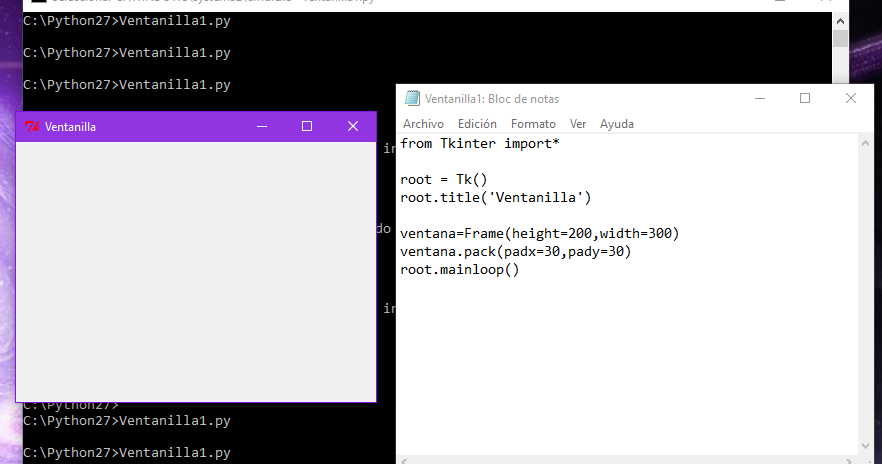The image size is (882, 464).
Task: Minimize the Notepad window
Action: tap(760, 98)
